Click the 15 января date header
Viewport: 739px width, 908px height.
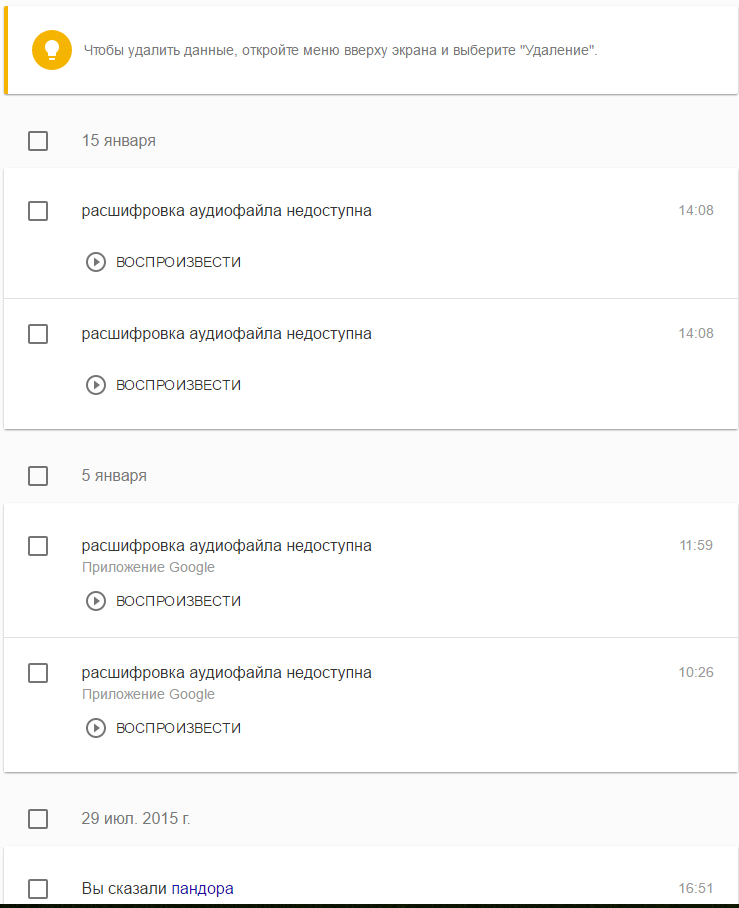119,141
